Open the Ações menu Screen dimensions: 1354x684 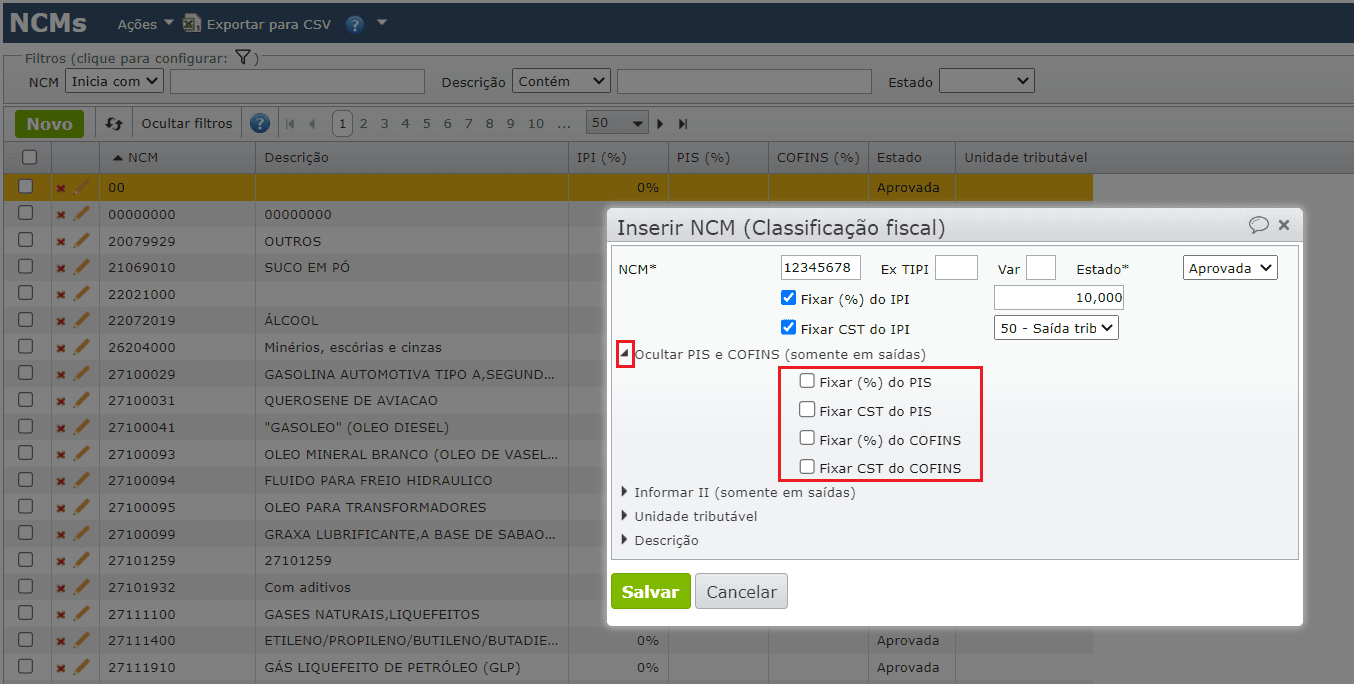[x=145, y=23]
